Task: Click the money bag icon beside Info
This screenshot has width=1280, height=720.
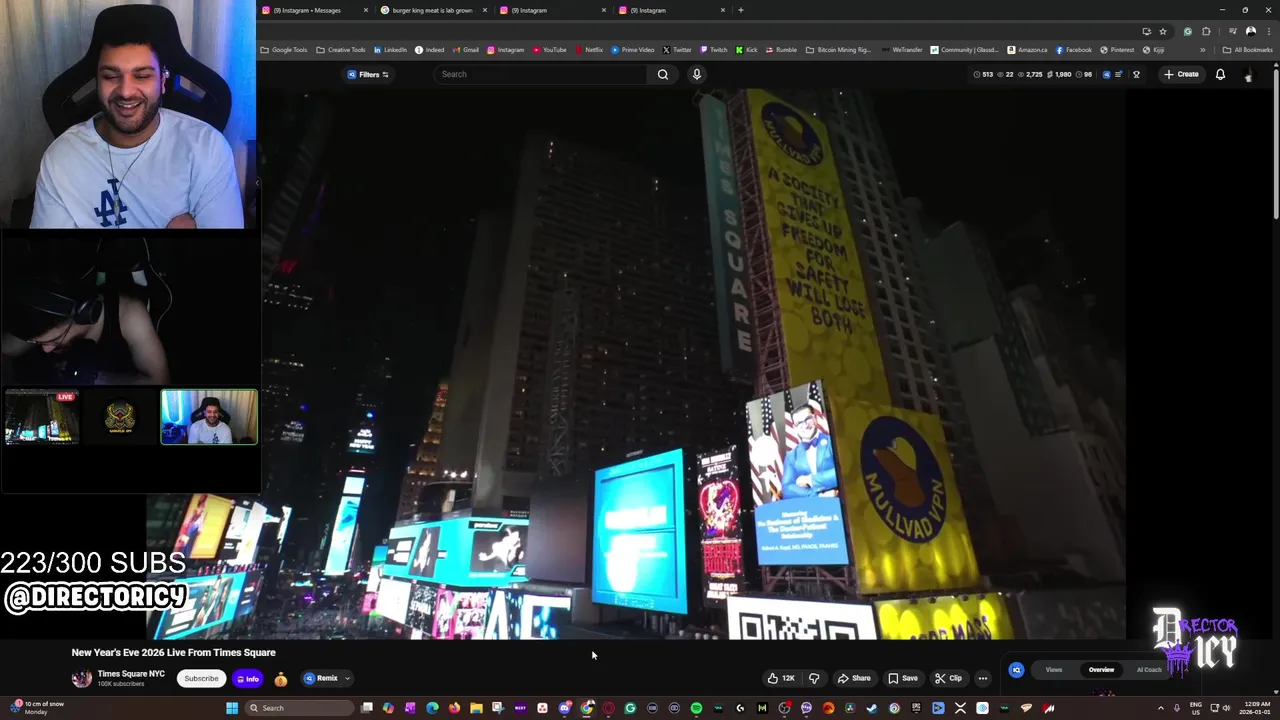Action: point(281,679)
